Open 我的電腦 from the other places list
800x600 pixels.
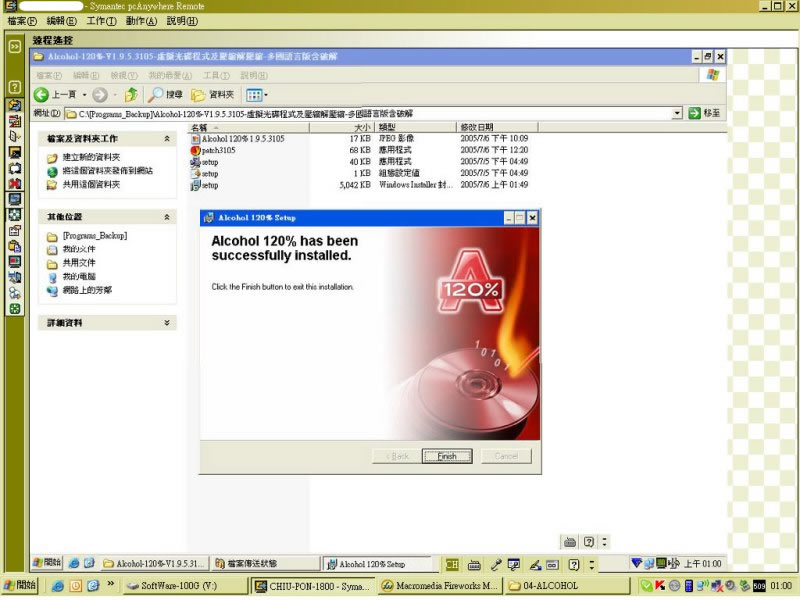79,277
